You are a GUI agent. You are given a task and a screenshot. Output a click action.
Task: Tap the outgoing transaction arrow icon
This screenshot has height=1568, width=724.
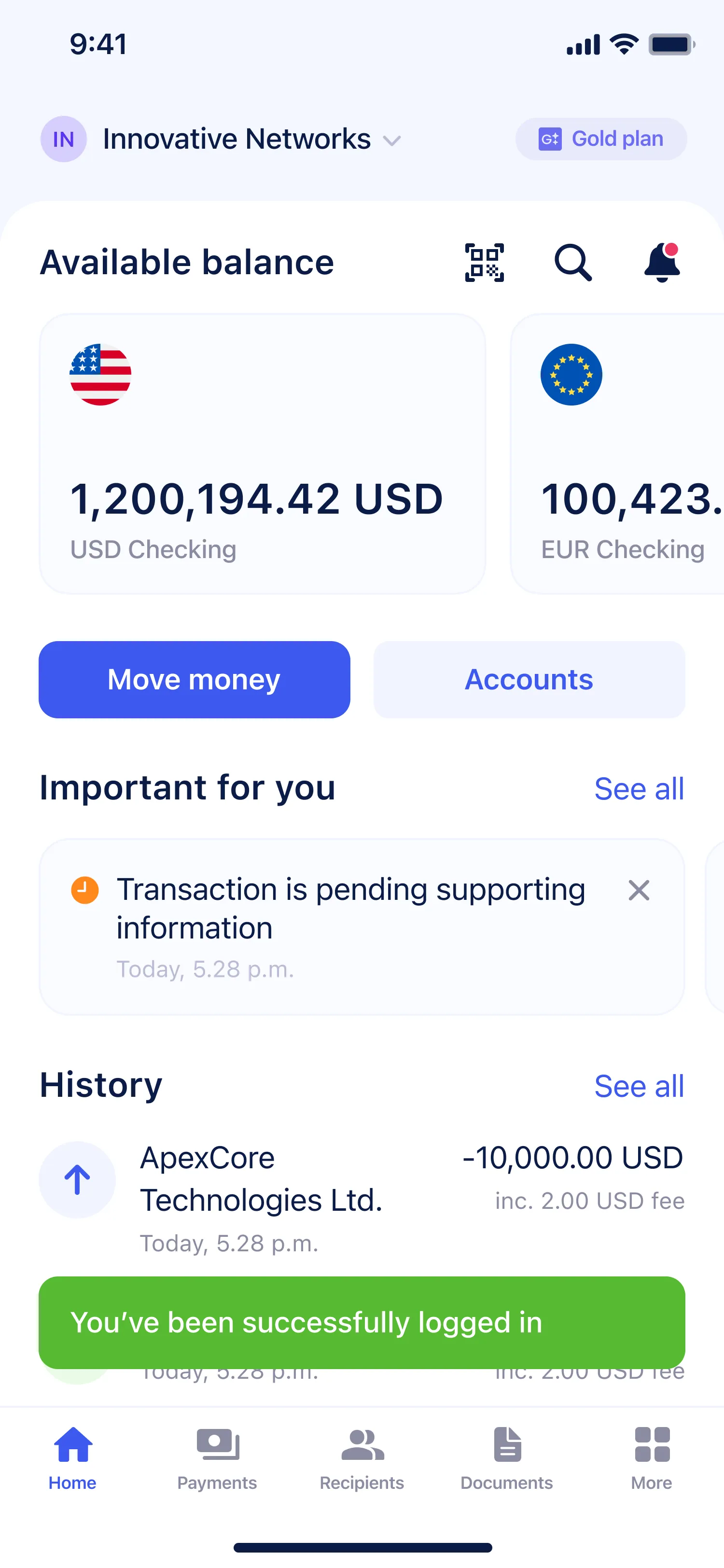tap(77, 1180)
